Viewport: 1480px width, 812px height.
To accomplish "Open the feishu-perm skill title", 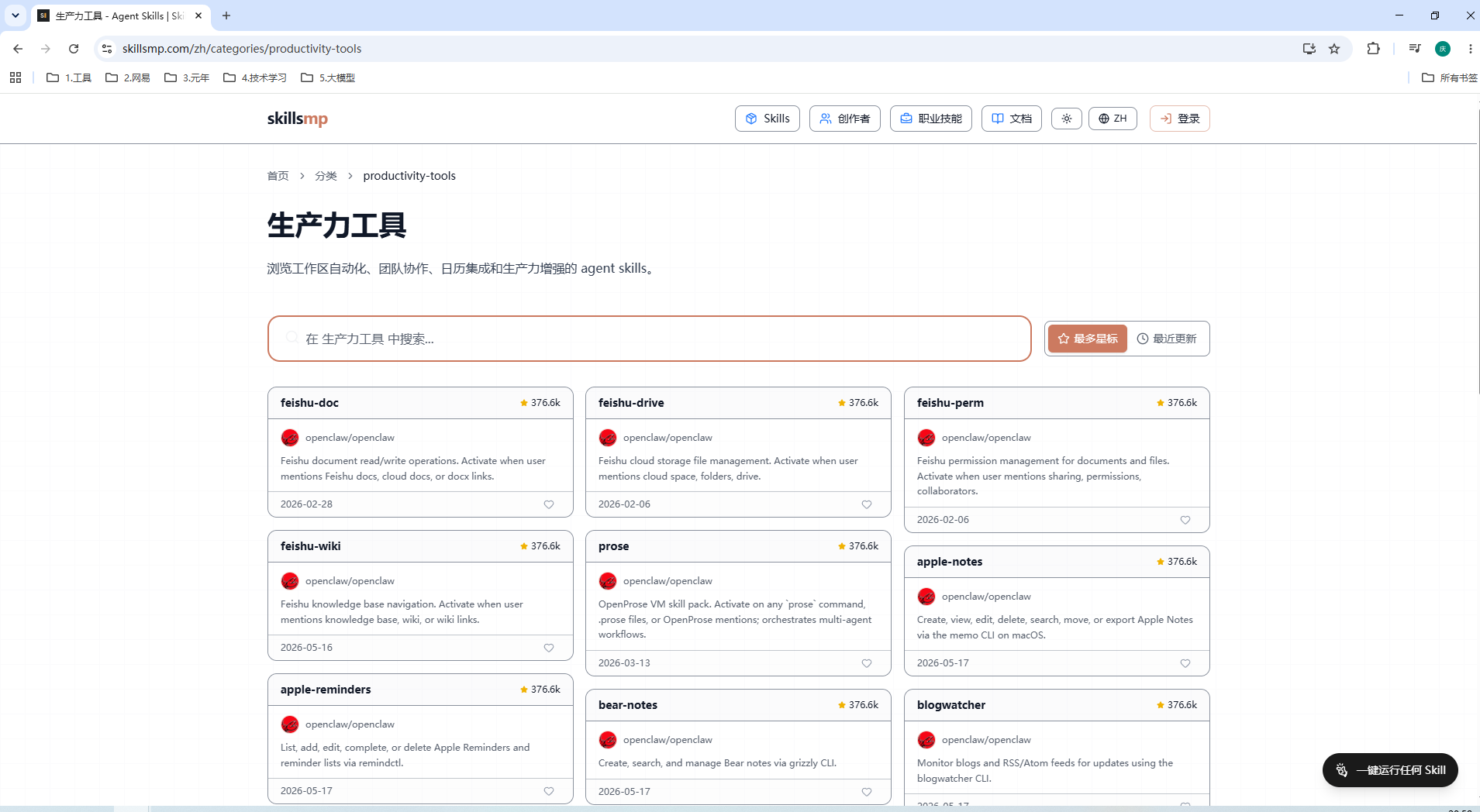I will click(x=950, y=403).
